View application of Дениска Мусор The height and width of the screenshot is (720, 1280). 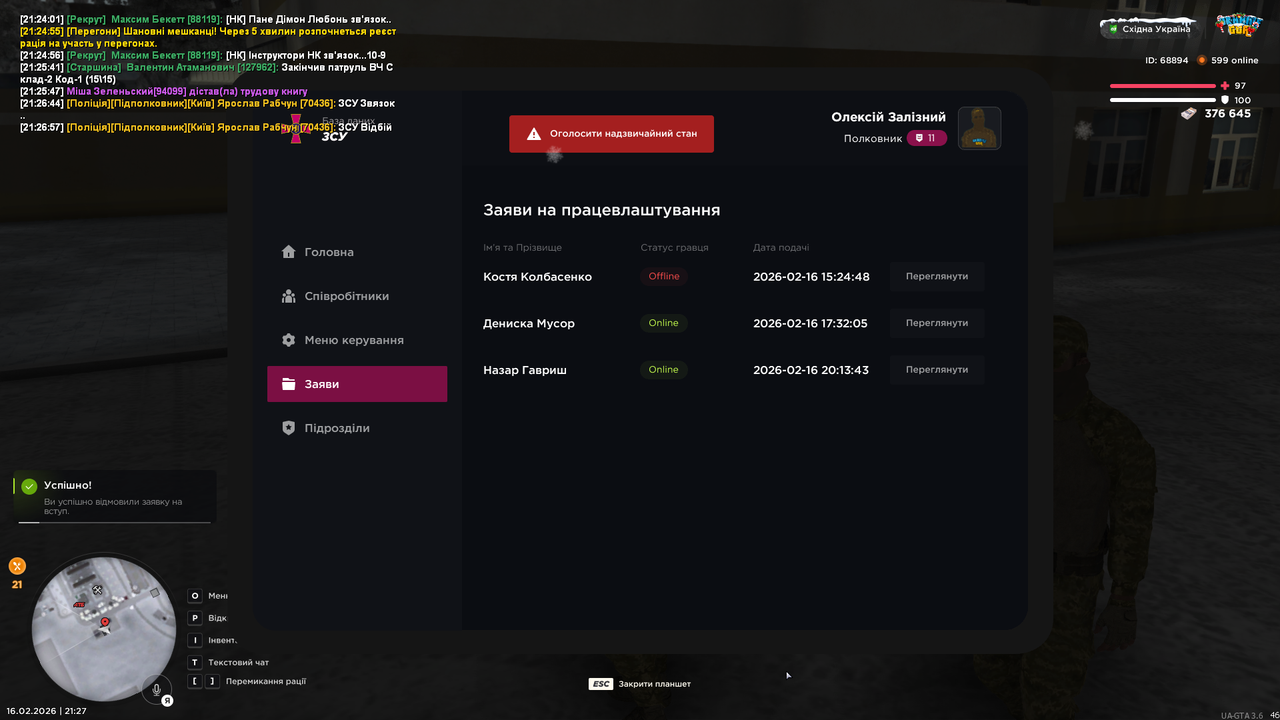coord(937,323)
